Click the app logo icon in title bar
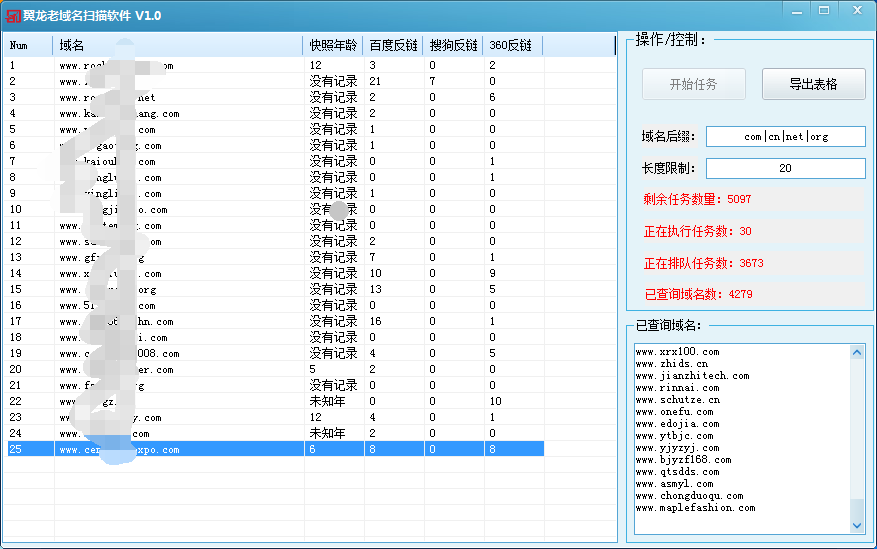 [13, 16]
